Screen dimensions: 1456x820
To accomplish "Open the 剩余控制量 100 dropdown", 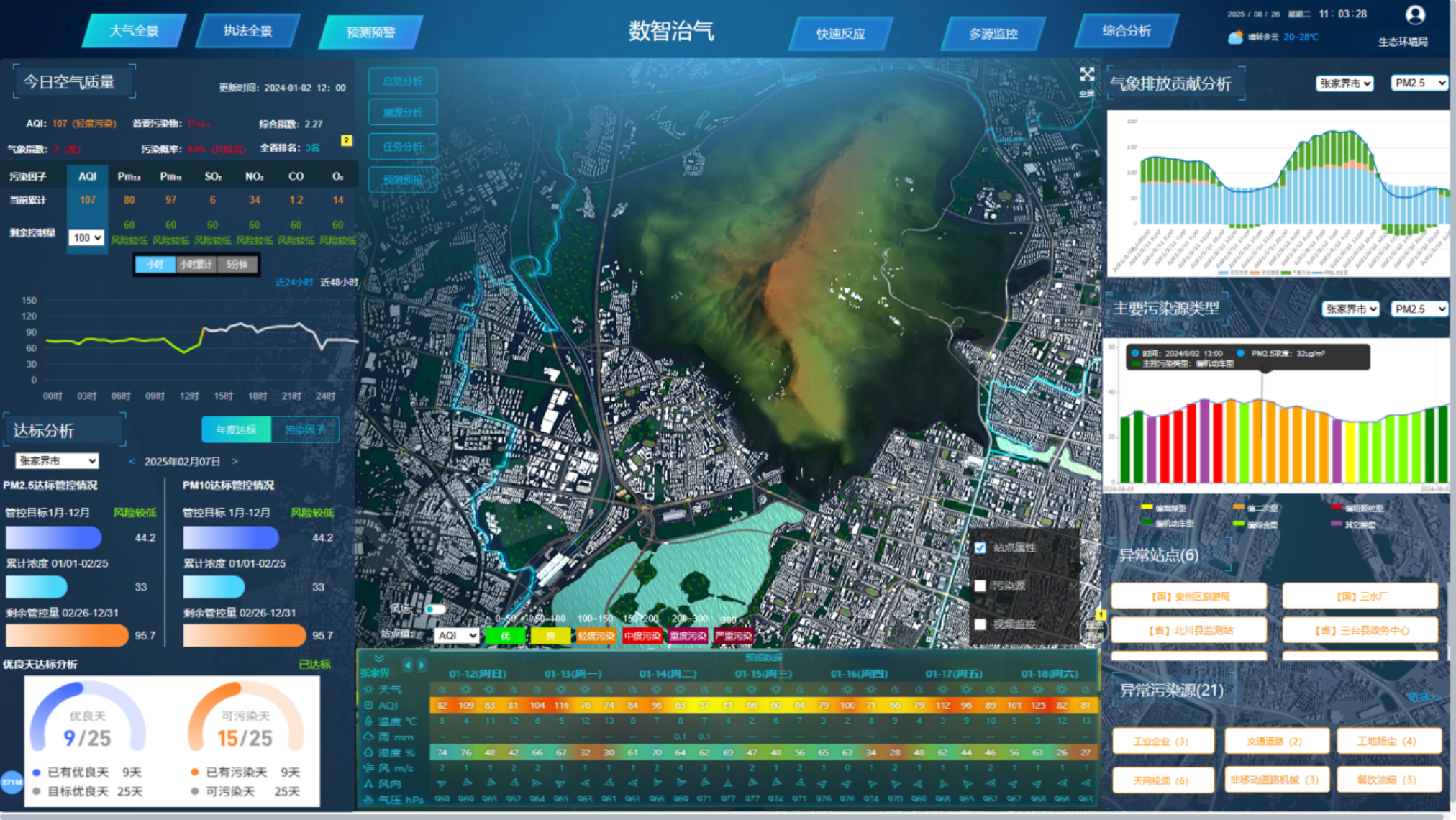I will [86, 237].
